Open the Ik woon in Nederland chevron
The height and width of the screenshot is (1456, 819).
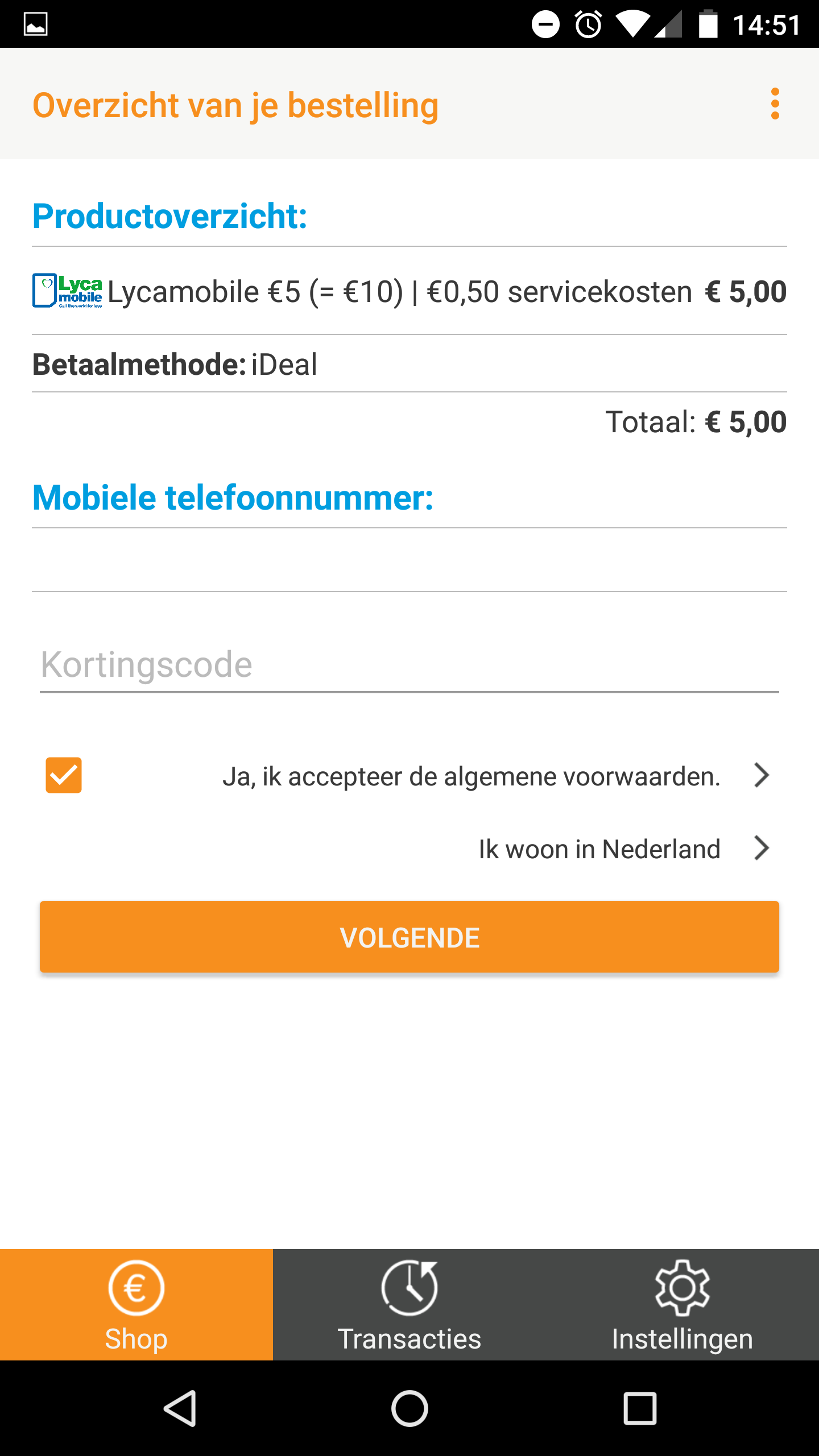point(762,848)
